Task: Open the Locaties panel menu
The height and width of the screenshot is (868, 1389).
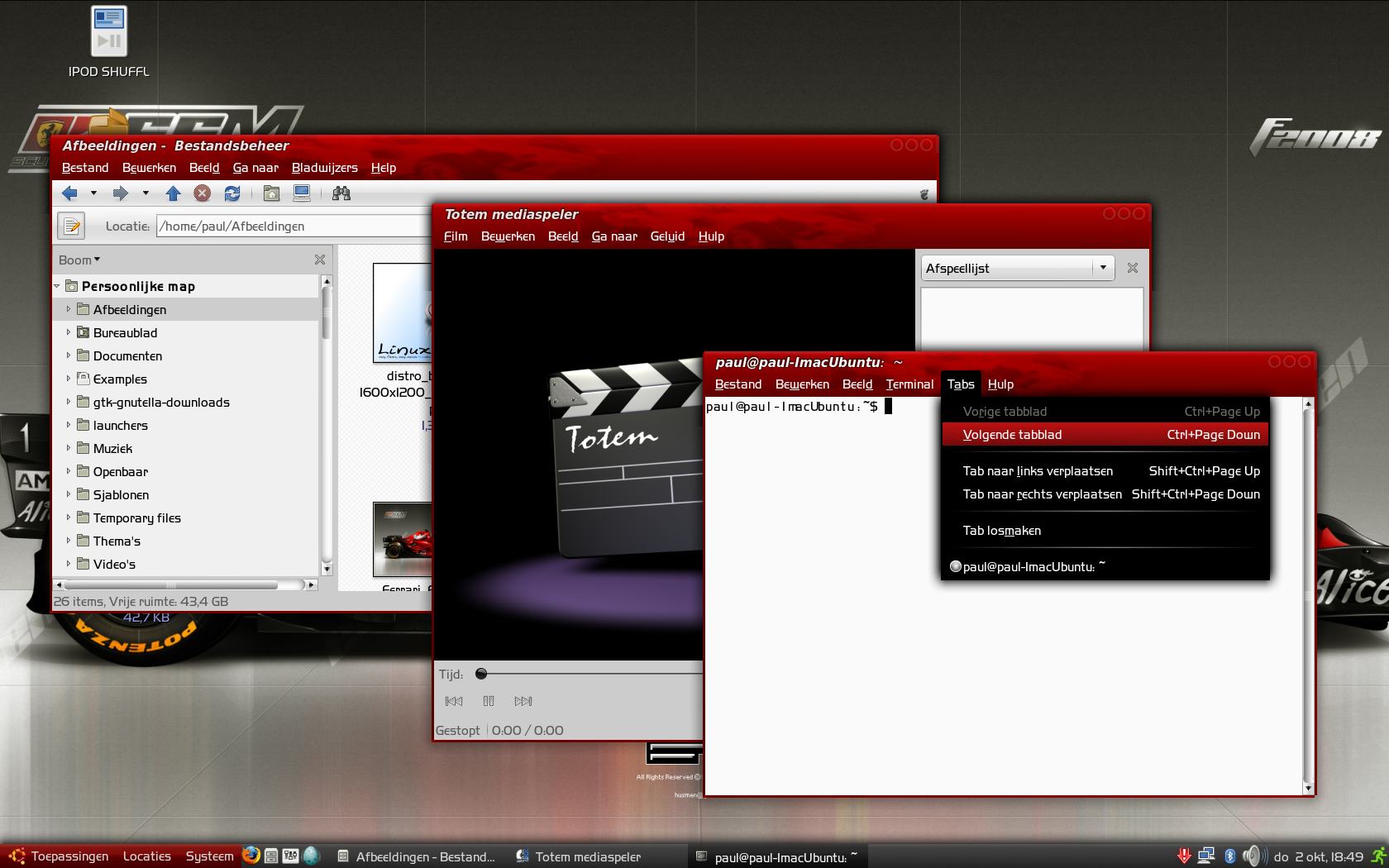Action: [147, 856]
